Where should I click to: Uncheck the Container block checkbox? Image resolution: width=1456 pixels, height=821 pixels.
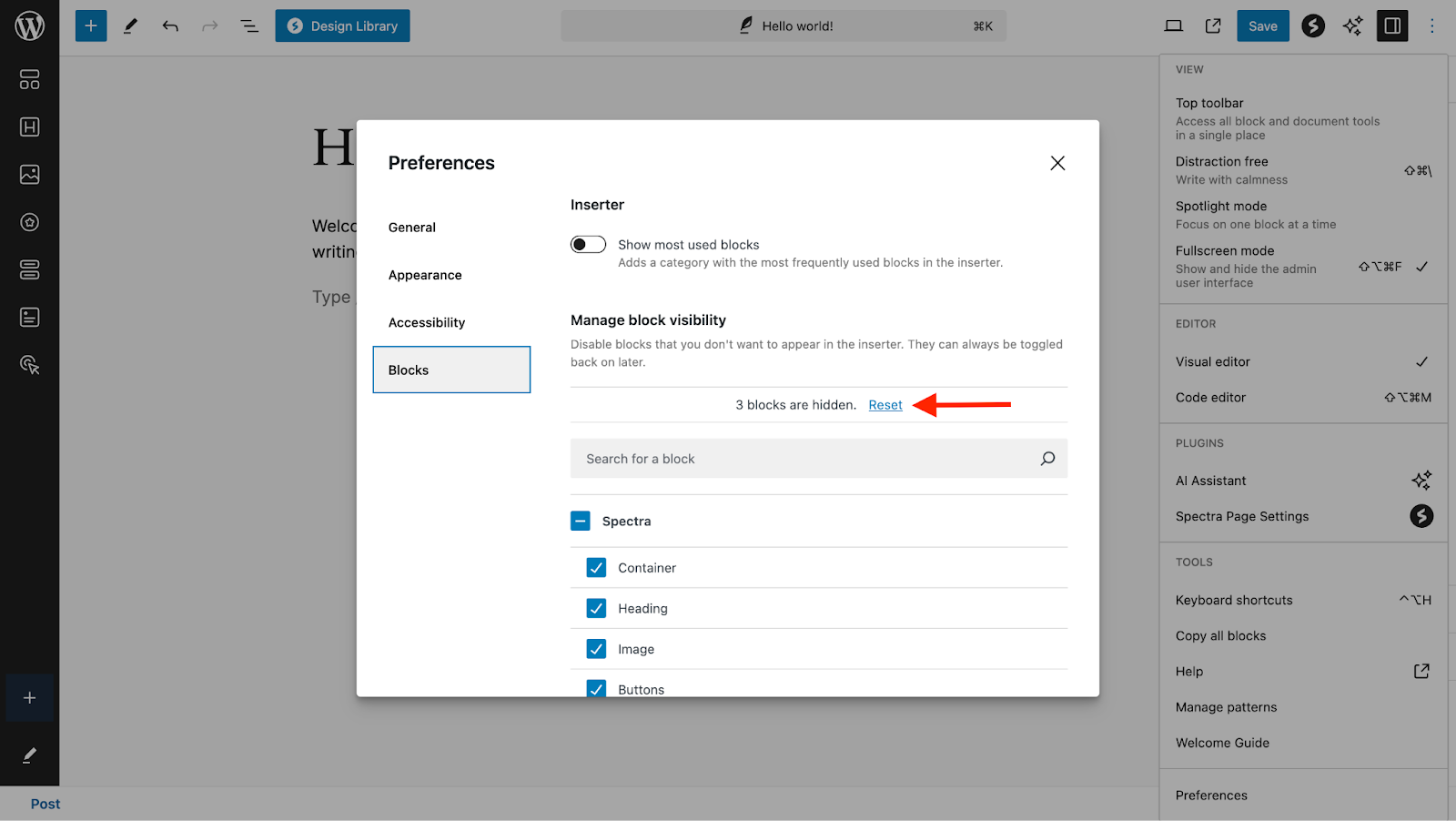coord(596,567)
